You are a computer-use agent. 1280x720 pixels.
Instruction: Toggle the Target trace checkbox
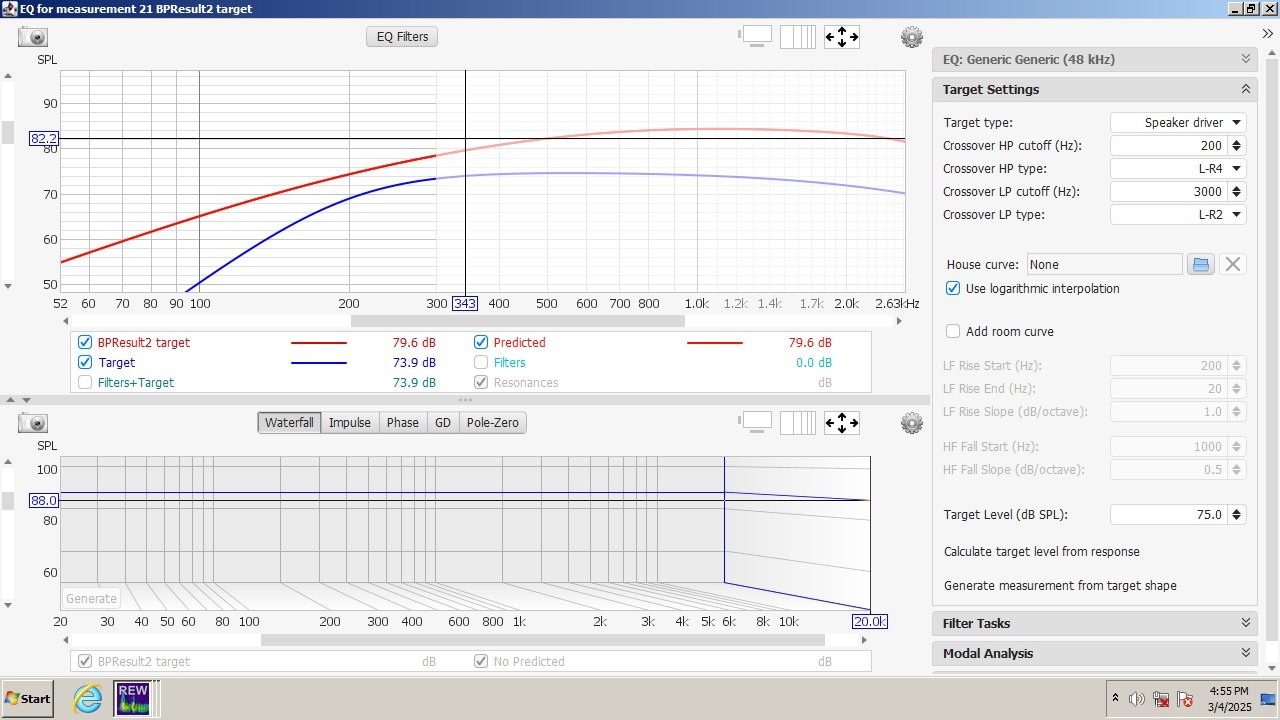pyautogui.click(x=85, y=362)
